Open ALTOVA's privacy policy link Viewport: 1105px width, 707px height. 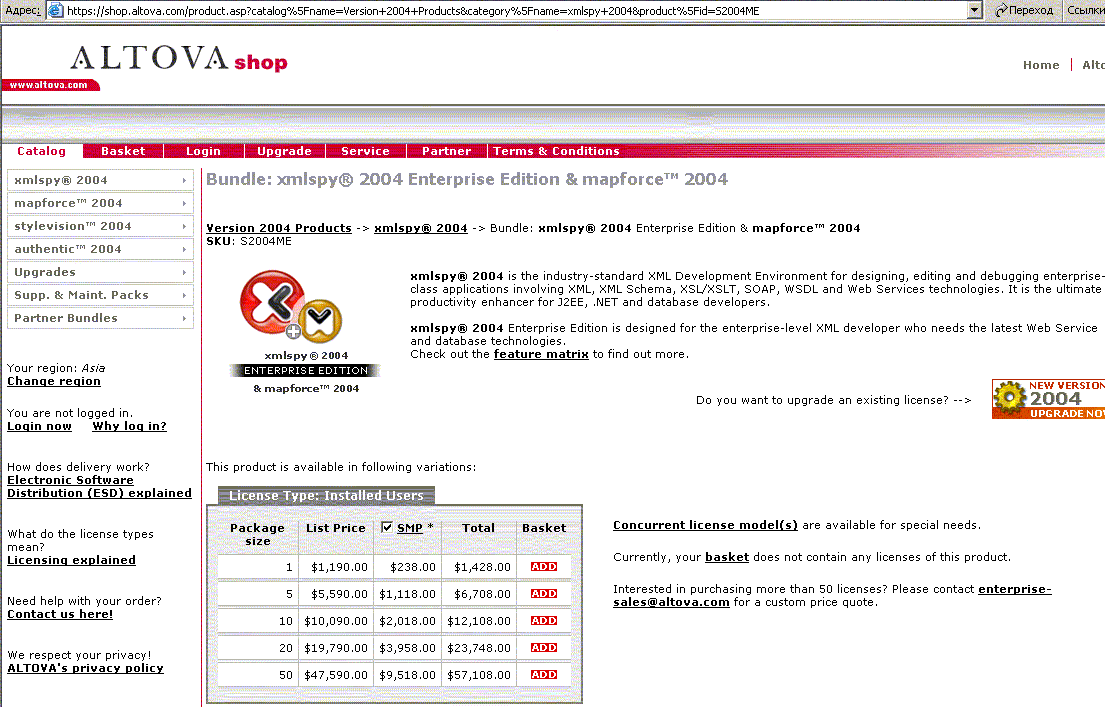pyautogui.click(x=85, y=668)
